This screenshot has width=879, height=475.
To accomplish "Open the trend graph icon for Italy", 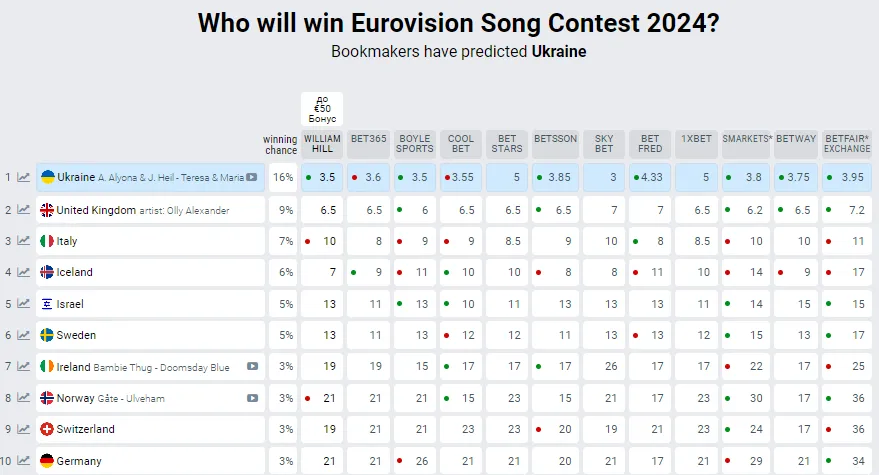I will (23, 241).
